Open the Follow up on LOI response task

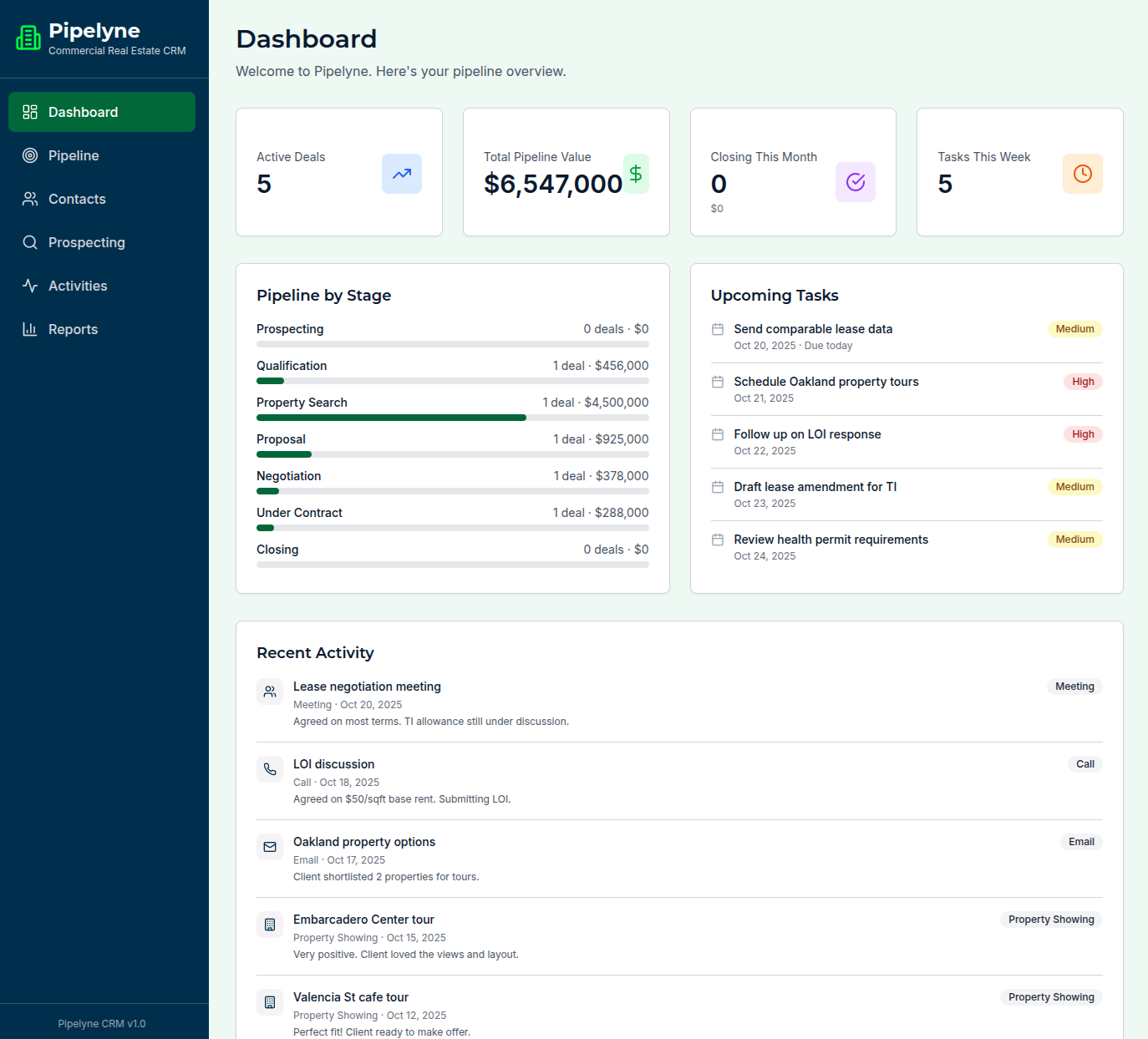tap(807, 434)
